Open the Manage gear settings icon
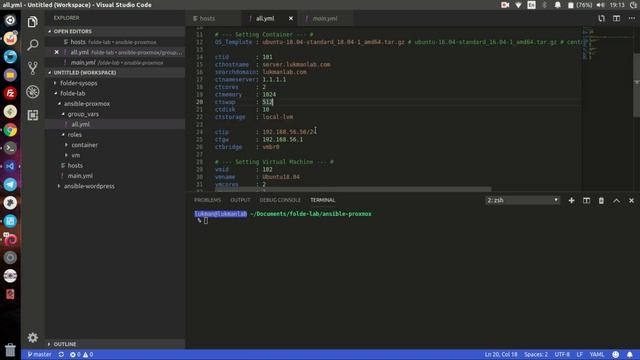This screenshot has height=360, width=640. click(33, 338)
